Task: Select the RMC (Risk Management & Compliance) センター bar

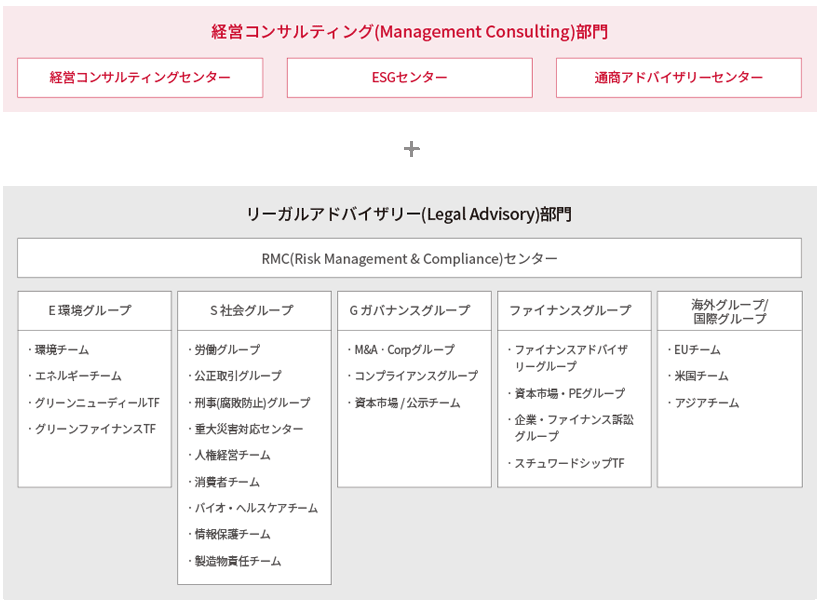Action: pos(409,258)
